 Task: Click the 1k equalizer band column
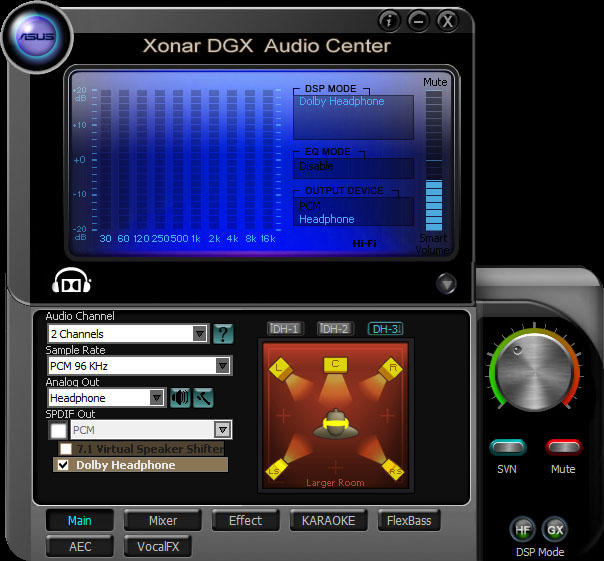tap(196, 160)
